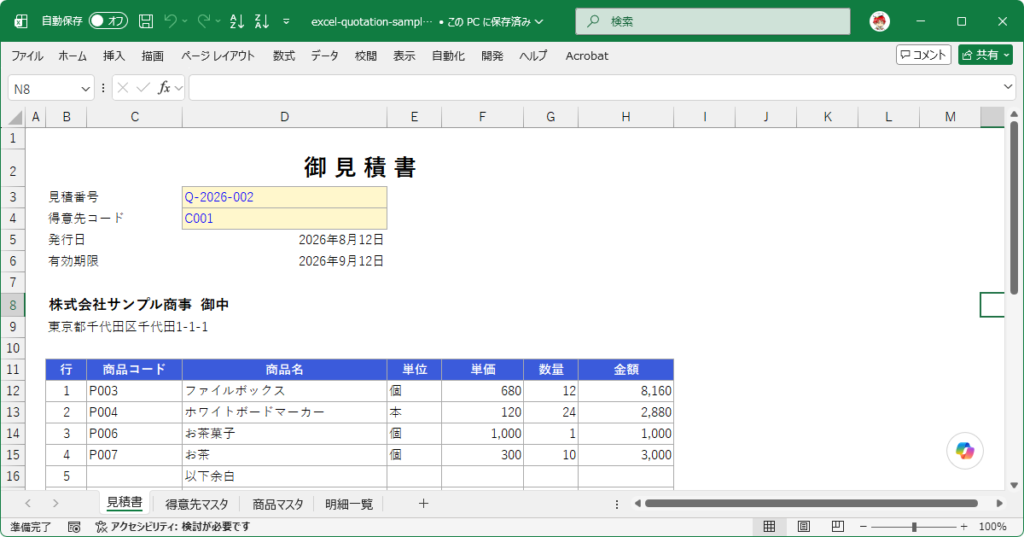Open the 開発 ribbon tab
This screenshot has width=1024, height=537.
492,56
